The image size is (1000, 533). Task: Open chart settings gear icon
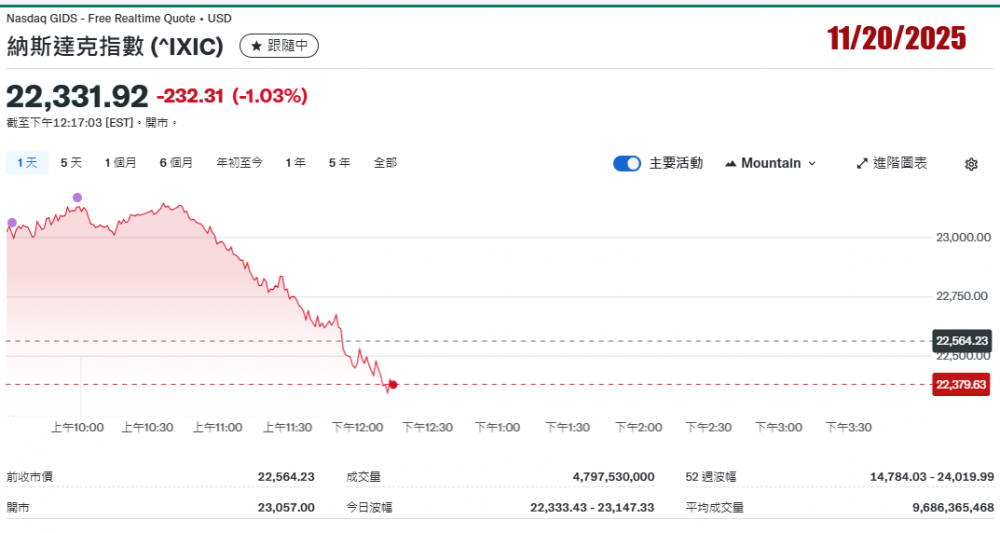coord(970,164)
